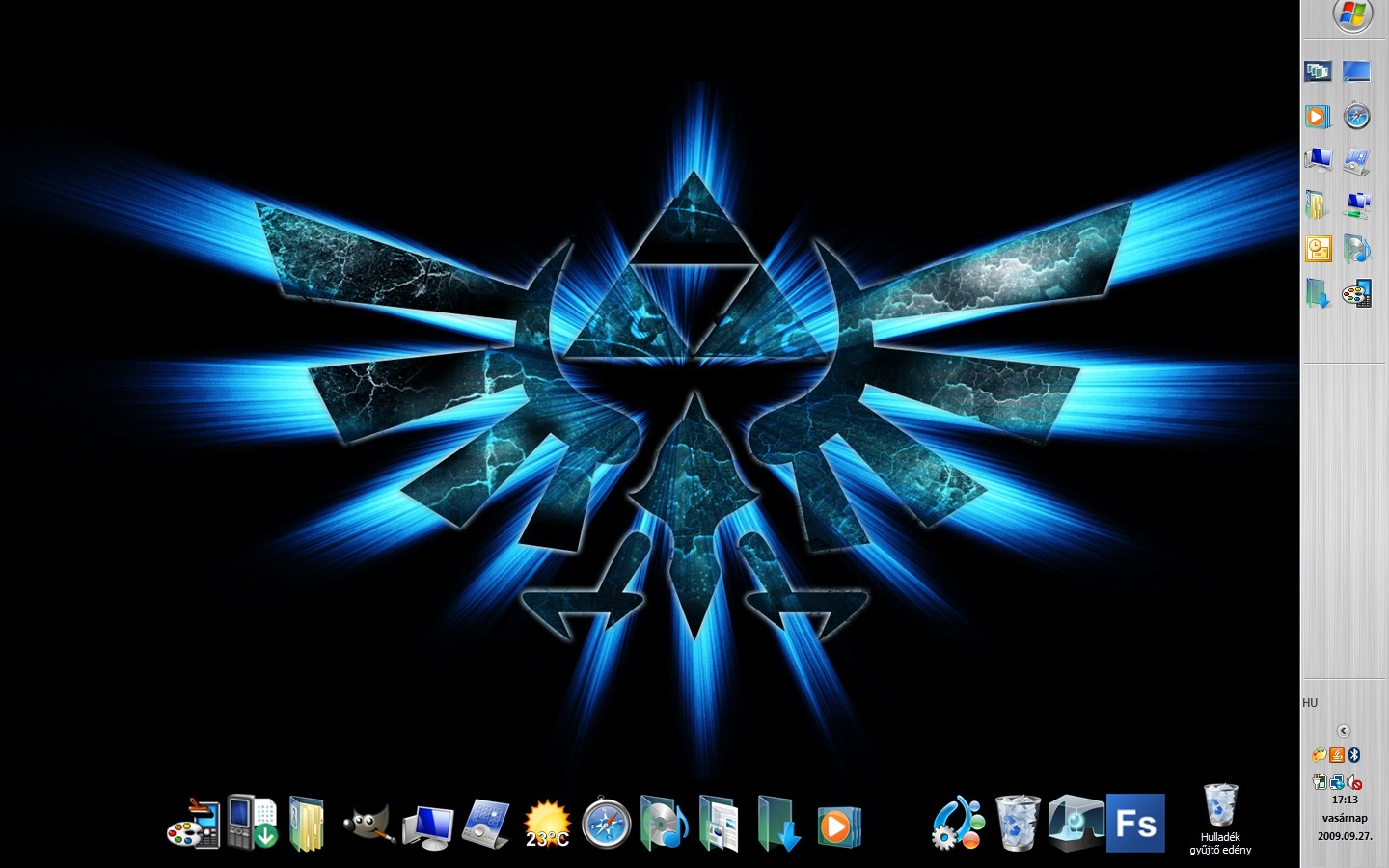
Task: Click the Show desktop taskbar icon
Action: coord(1356,71)
